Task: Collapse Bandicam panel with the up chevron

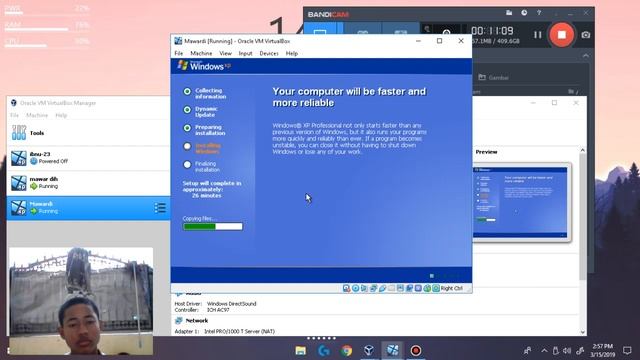Action: pyautogui.click(x=586, y=56)
